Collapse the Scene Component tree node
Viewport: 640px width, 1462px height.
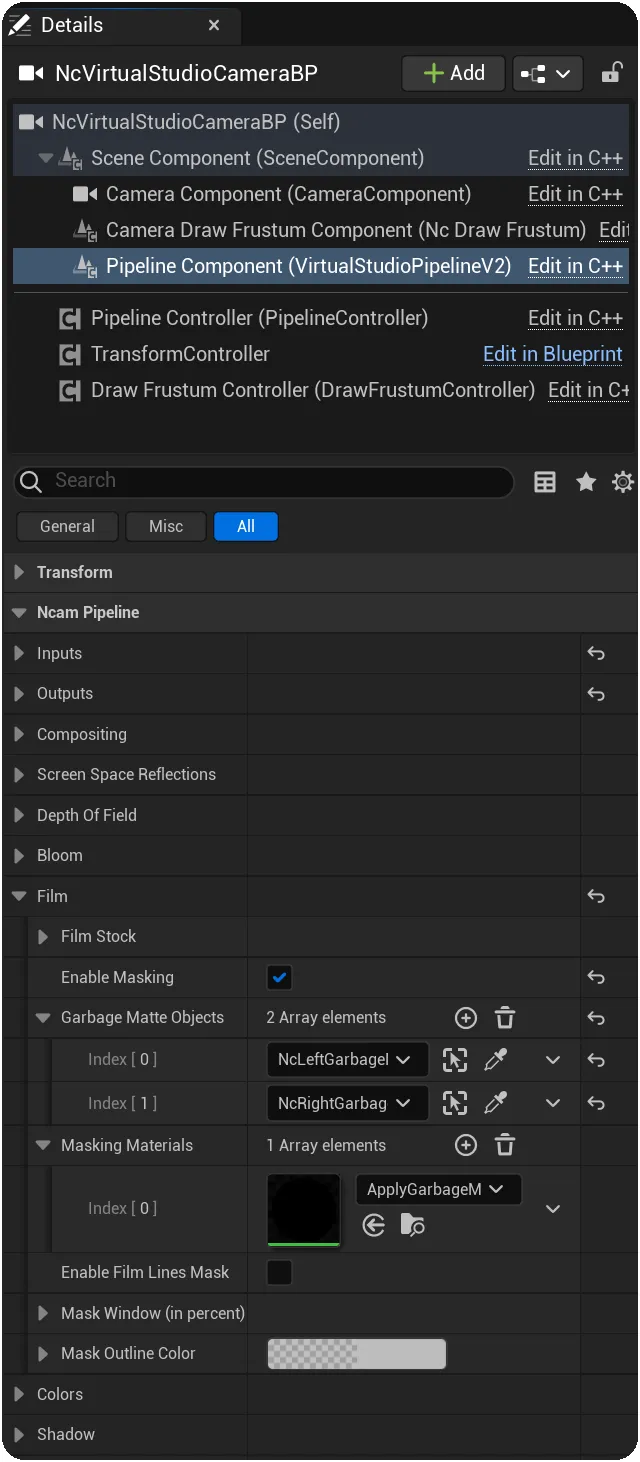coord(45,158)
